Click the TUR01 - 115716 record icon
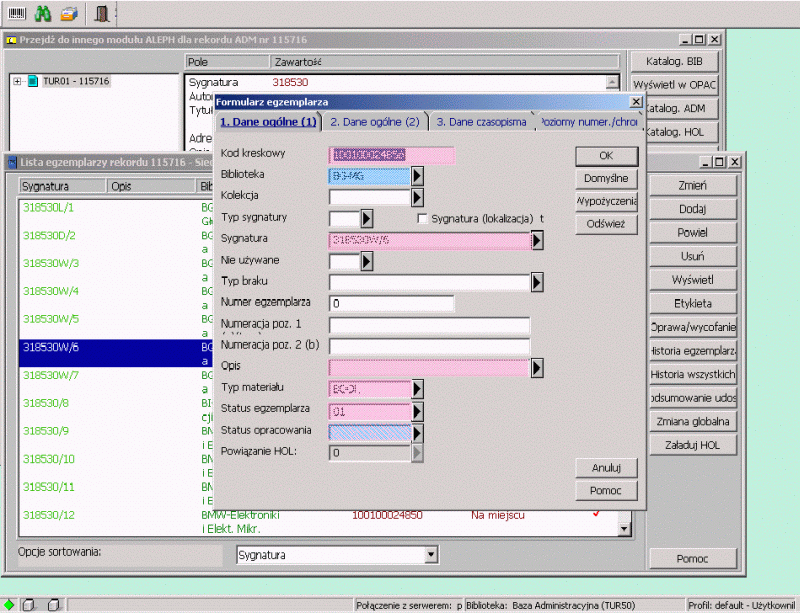 tap(33, 81)
